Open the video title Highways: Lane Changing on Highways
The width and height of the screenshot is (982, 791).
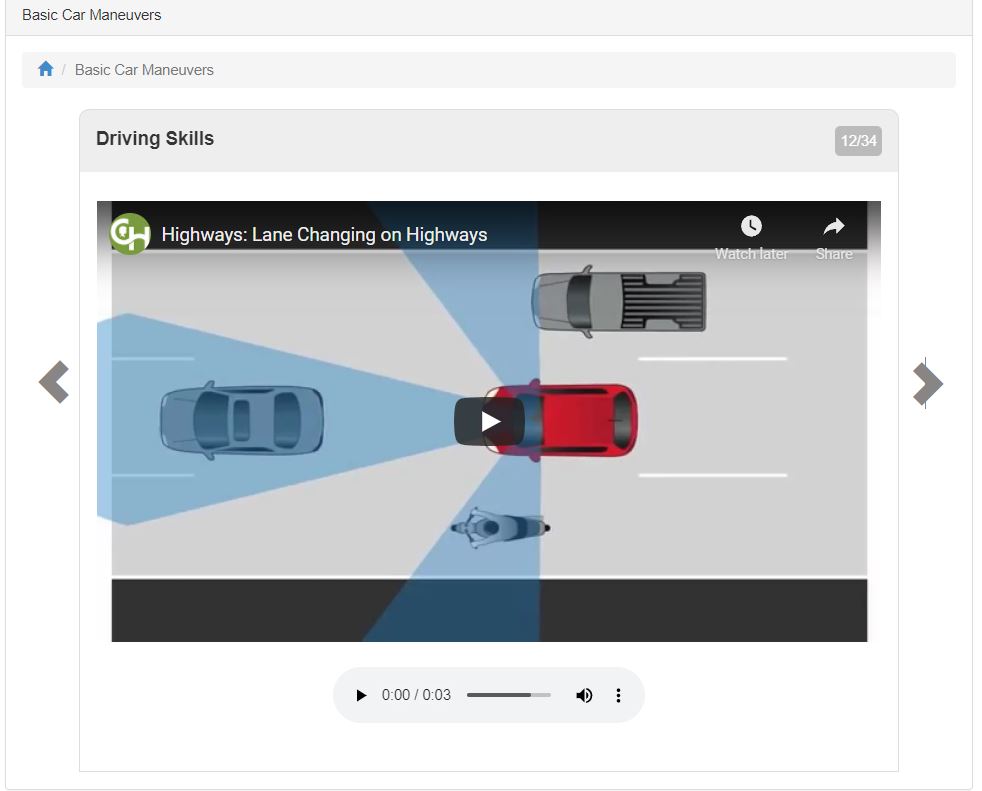point(324,234)
